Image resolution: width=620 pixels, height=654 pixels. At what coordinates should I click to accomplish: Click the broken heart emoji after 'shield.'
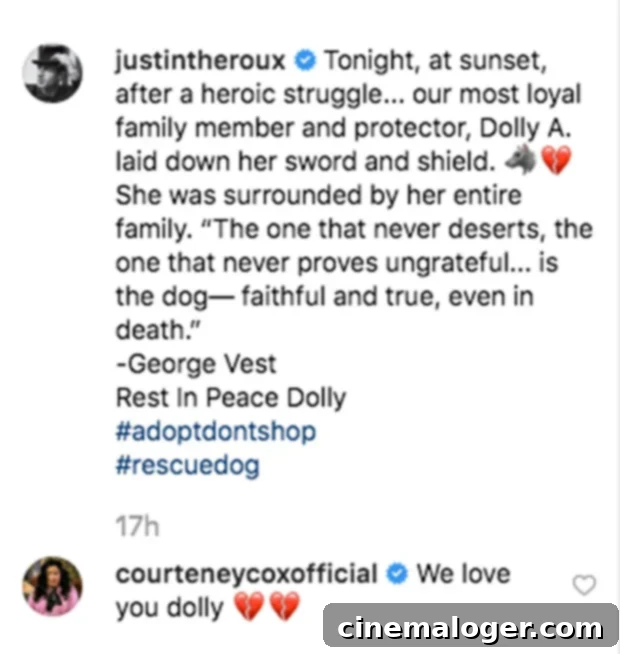point(555,160)
